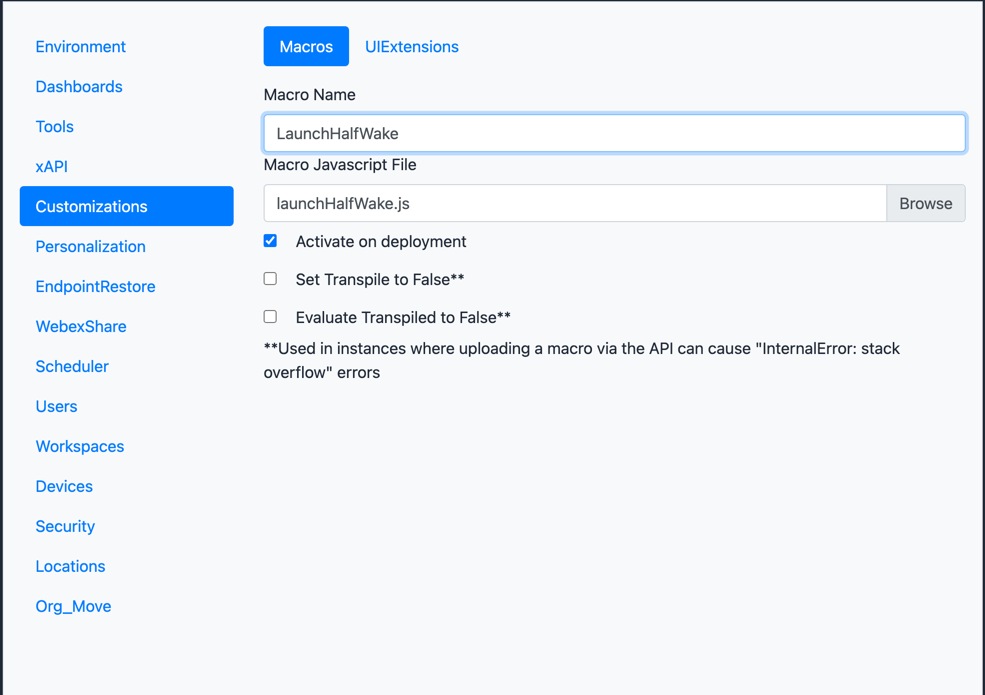Switch to the Macros tab
This screenshot has width=985, height=695.
(306, 47)
